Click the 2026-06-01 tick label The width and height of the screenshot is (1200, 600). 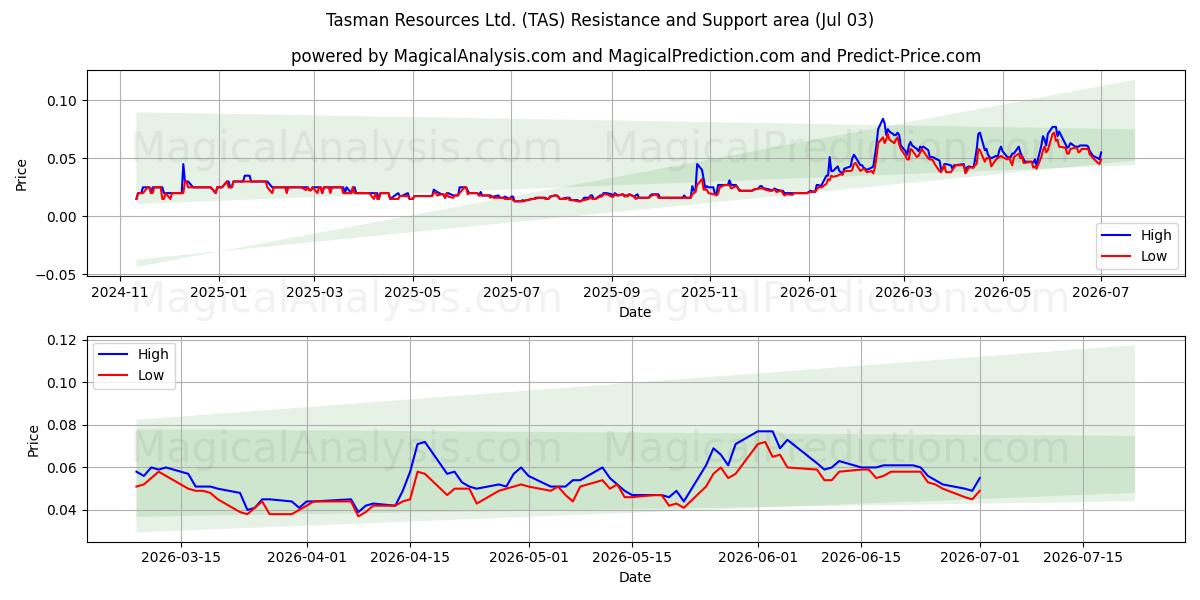(757, 558)
